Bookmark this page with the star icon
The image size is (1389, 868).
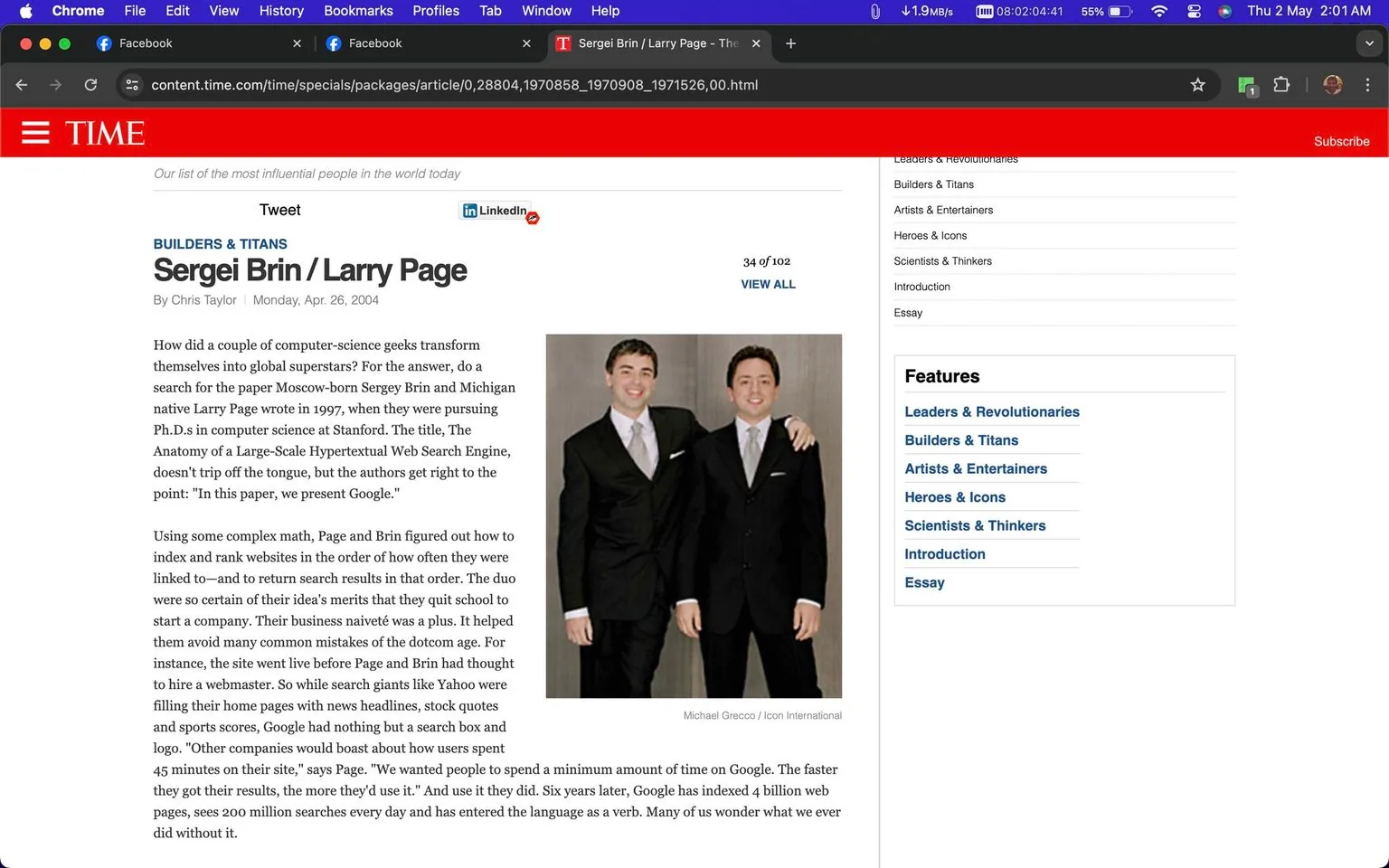1197,84
